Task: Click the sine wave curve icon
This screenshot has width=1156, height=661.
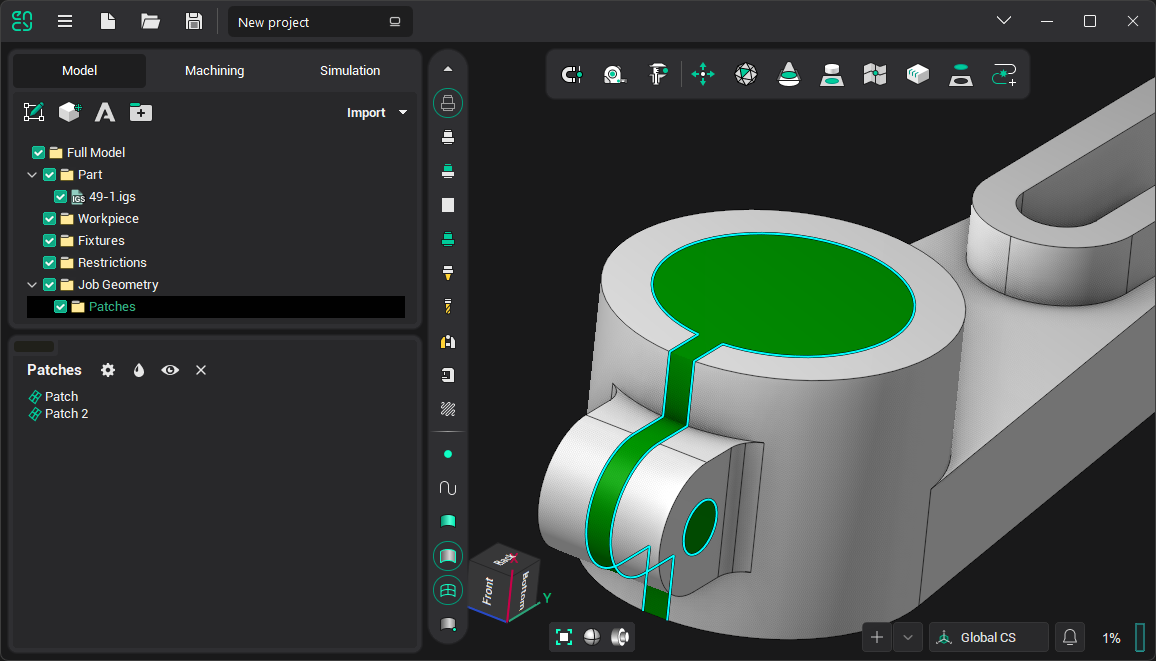Action: click(x=448, y=488)
